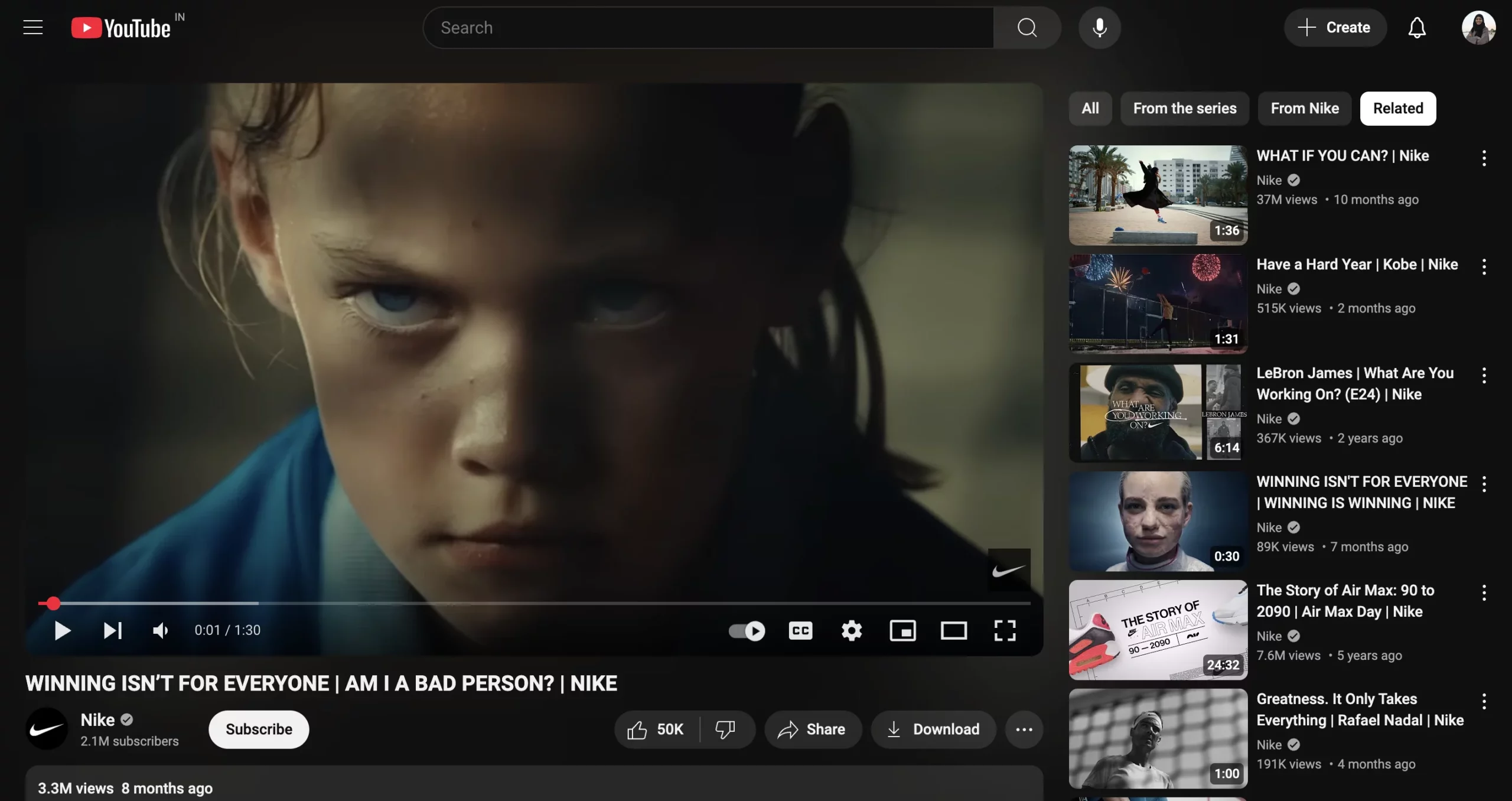
Task: Click the search magnifier button
Action: pos(1027,28)
